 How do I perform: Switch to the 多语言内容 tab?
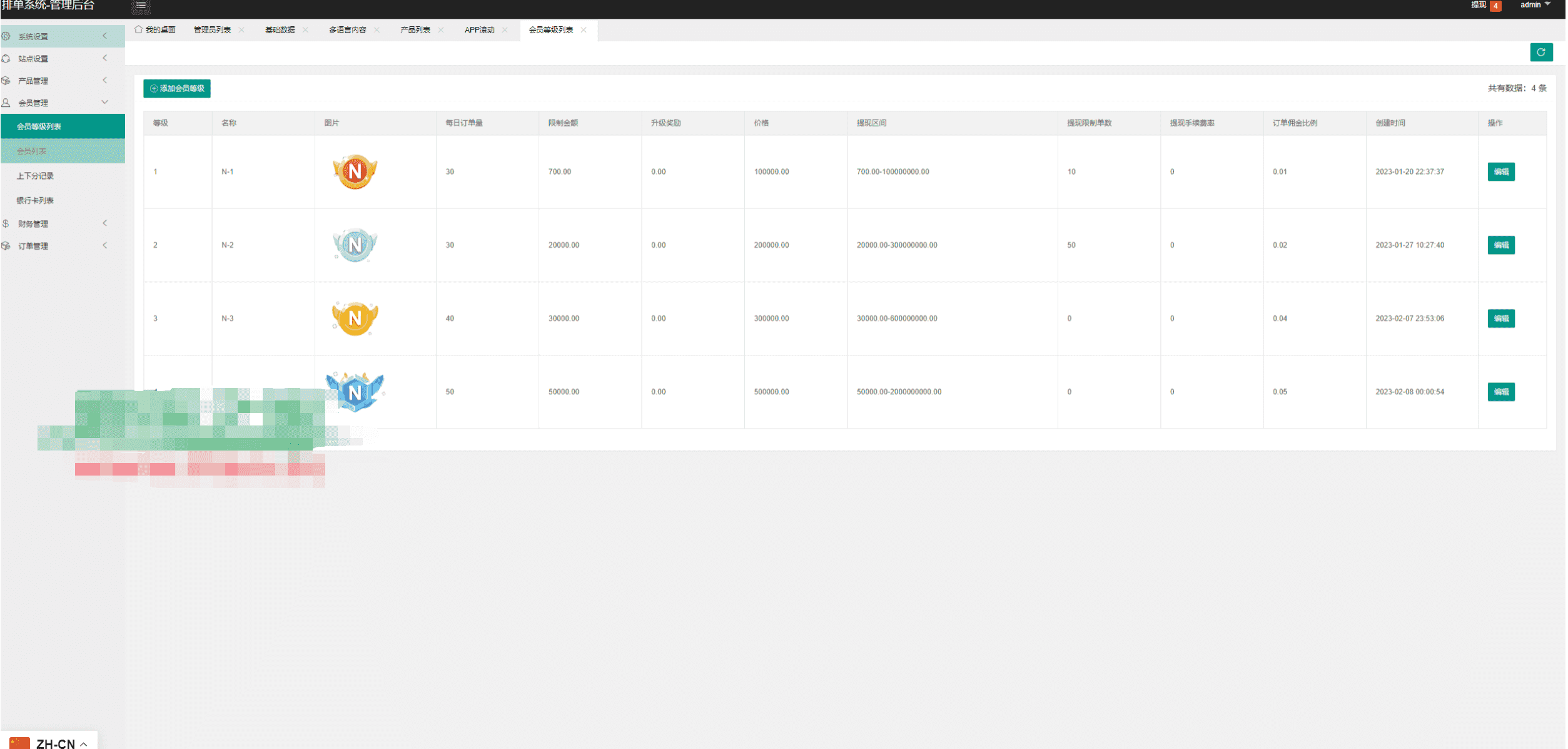coord(348,30)
